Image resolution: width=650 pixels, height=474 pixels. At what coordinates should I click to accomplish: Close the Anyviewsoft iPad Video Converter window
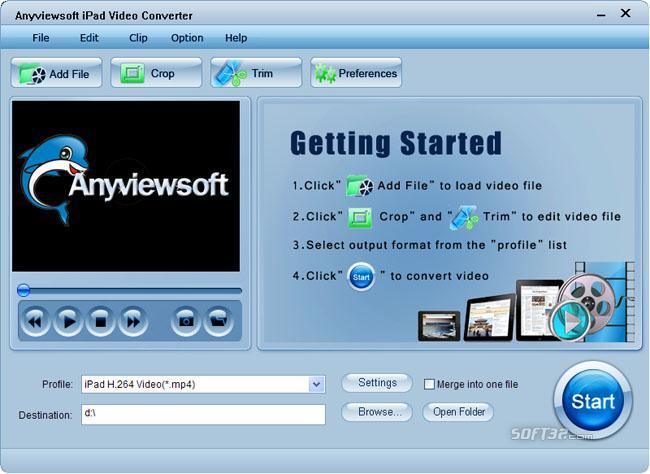(x=626, y=13)
